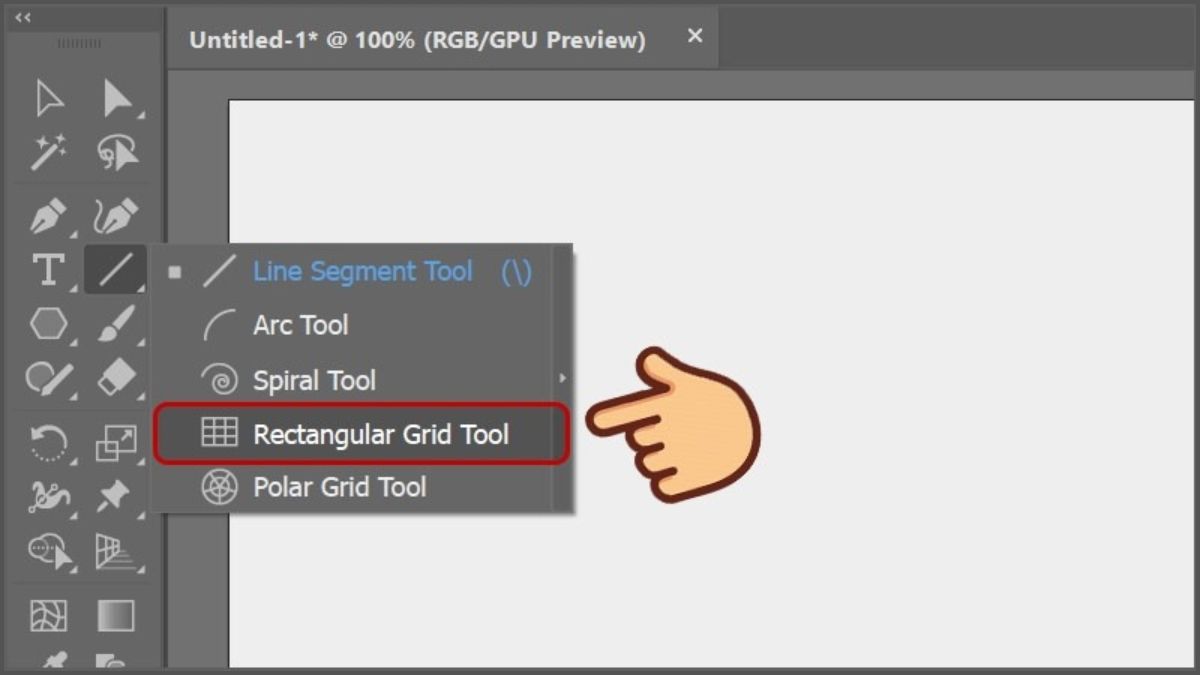Select the Eraser tool
This screenshot has width=1200, height=675.
click(x=118, y=379)
